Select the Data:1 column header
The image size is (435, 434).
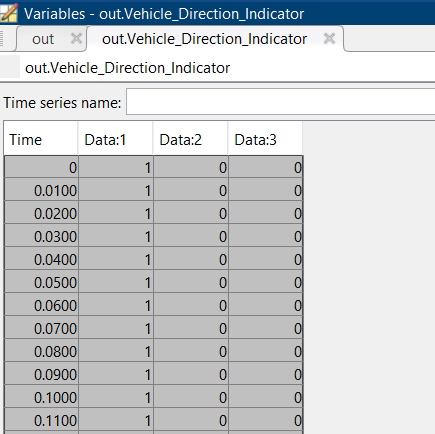tap(115, 139)
